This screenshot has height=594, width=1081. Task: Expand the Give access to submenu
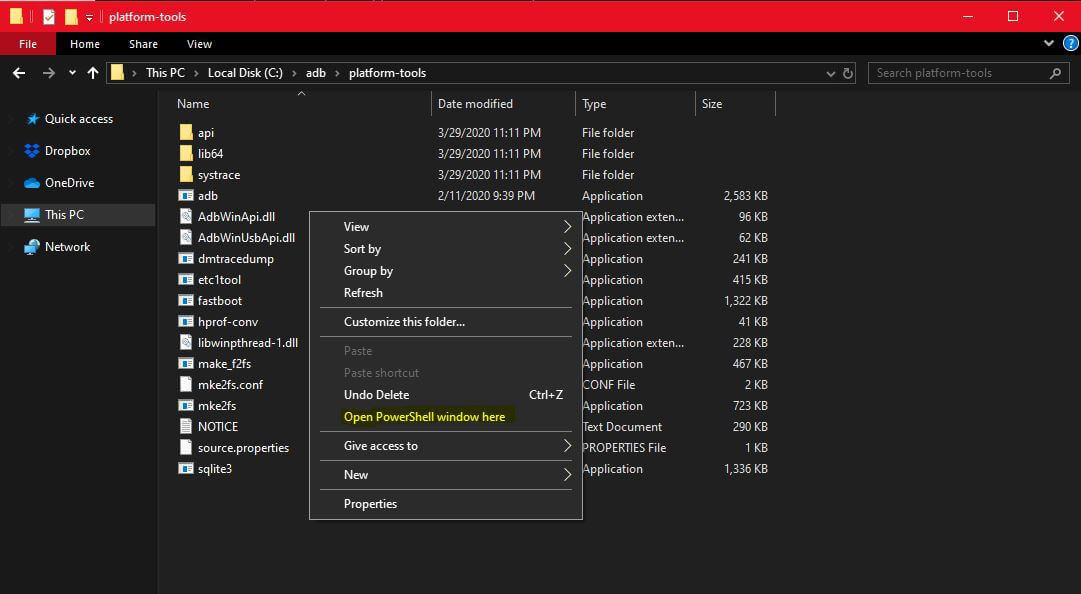567,446
